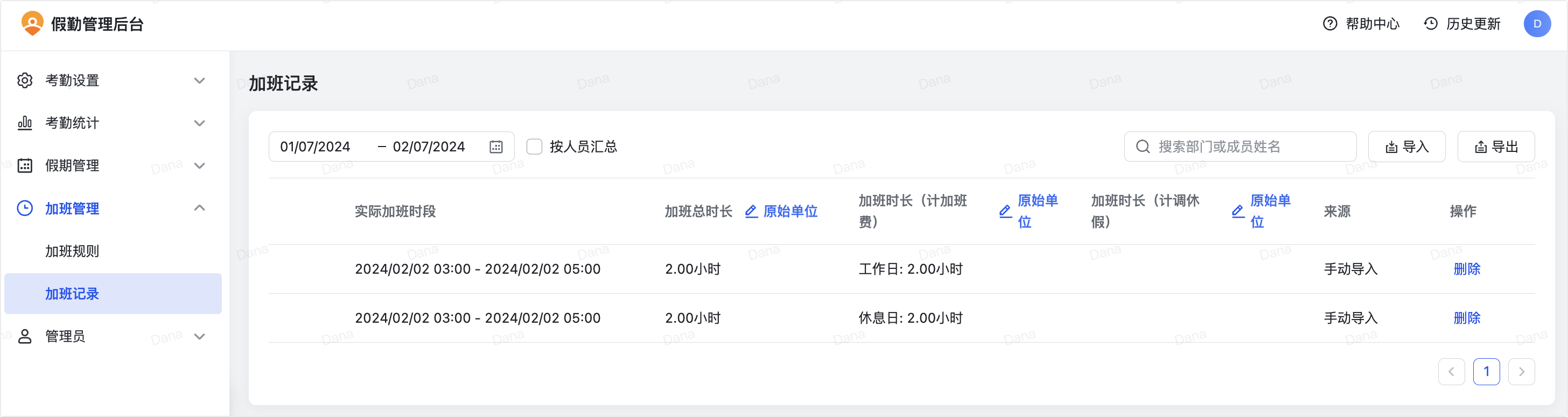This screenshot has width=1568, height=417.
Task: Expand the 考勤统计 chevron
Action: click(199, 123)
